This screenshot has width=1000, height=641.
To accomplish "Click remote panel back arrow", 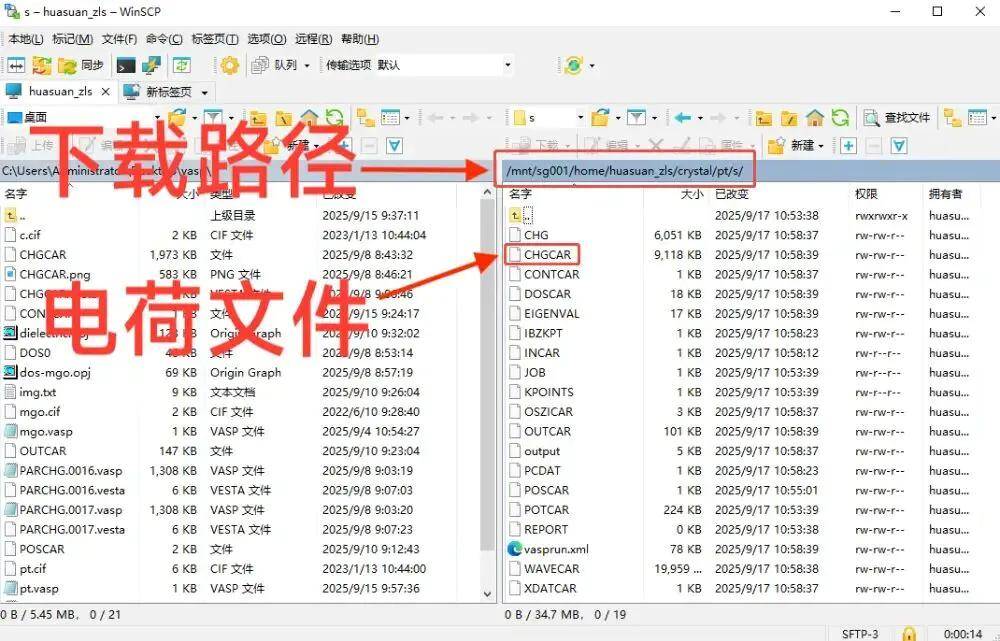I will click(683, 117).
